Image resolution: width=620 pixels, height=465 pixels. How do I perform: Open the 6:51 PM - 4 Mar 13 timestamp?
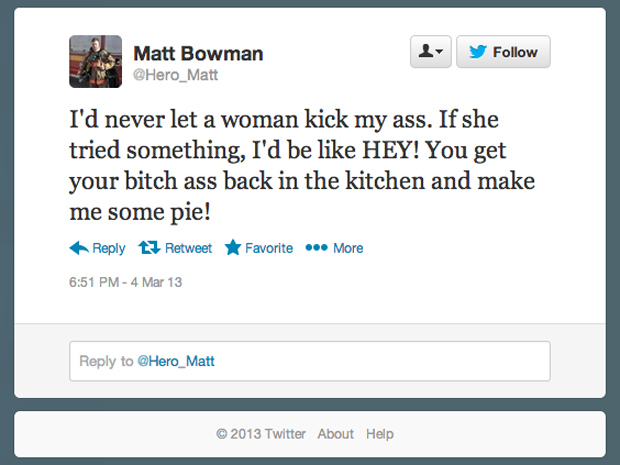click(125, 282)
